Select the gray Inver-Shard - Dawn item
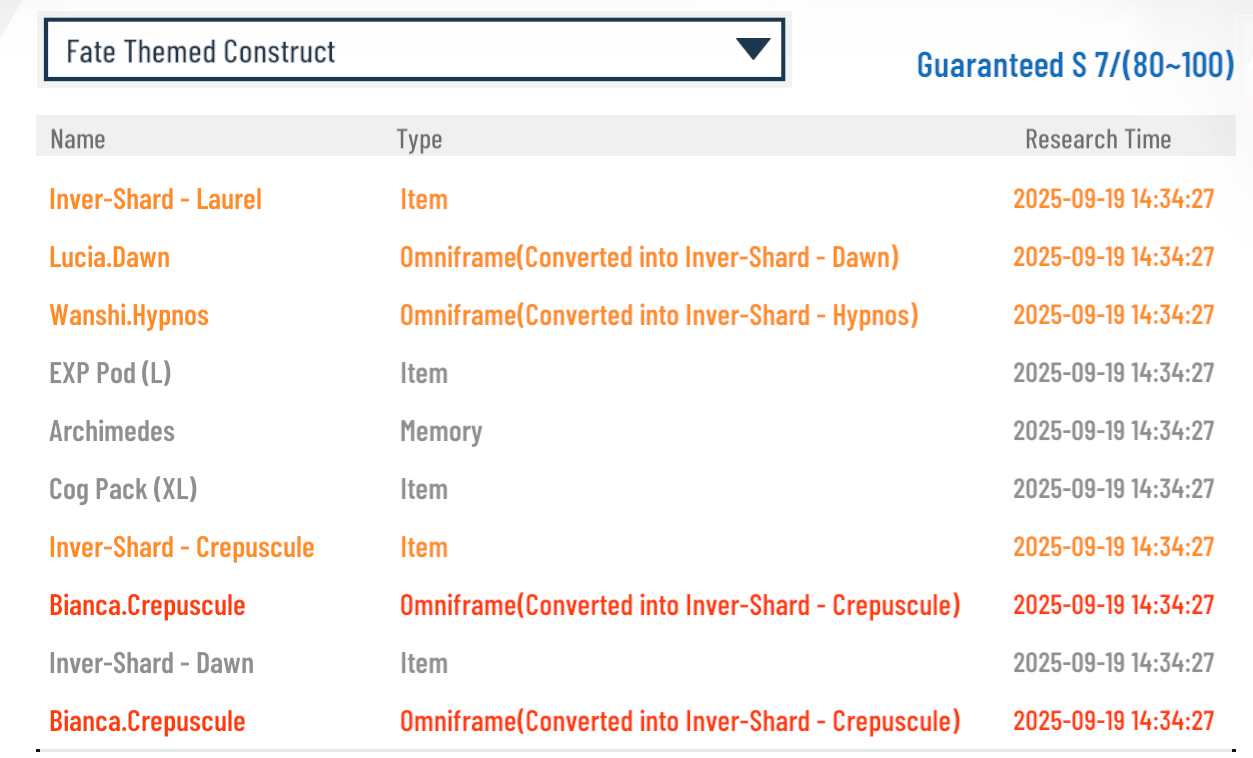Image resolution: width=1253 pixels, height=758 pixels. pyautogui.click(x=152, y=663)
